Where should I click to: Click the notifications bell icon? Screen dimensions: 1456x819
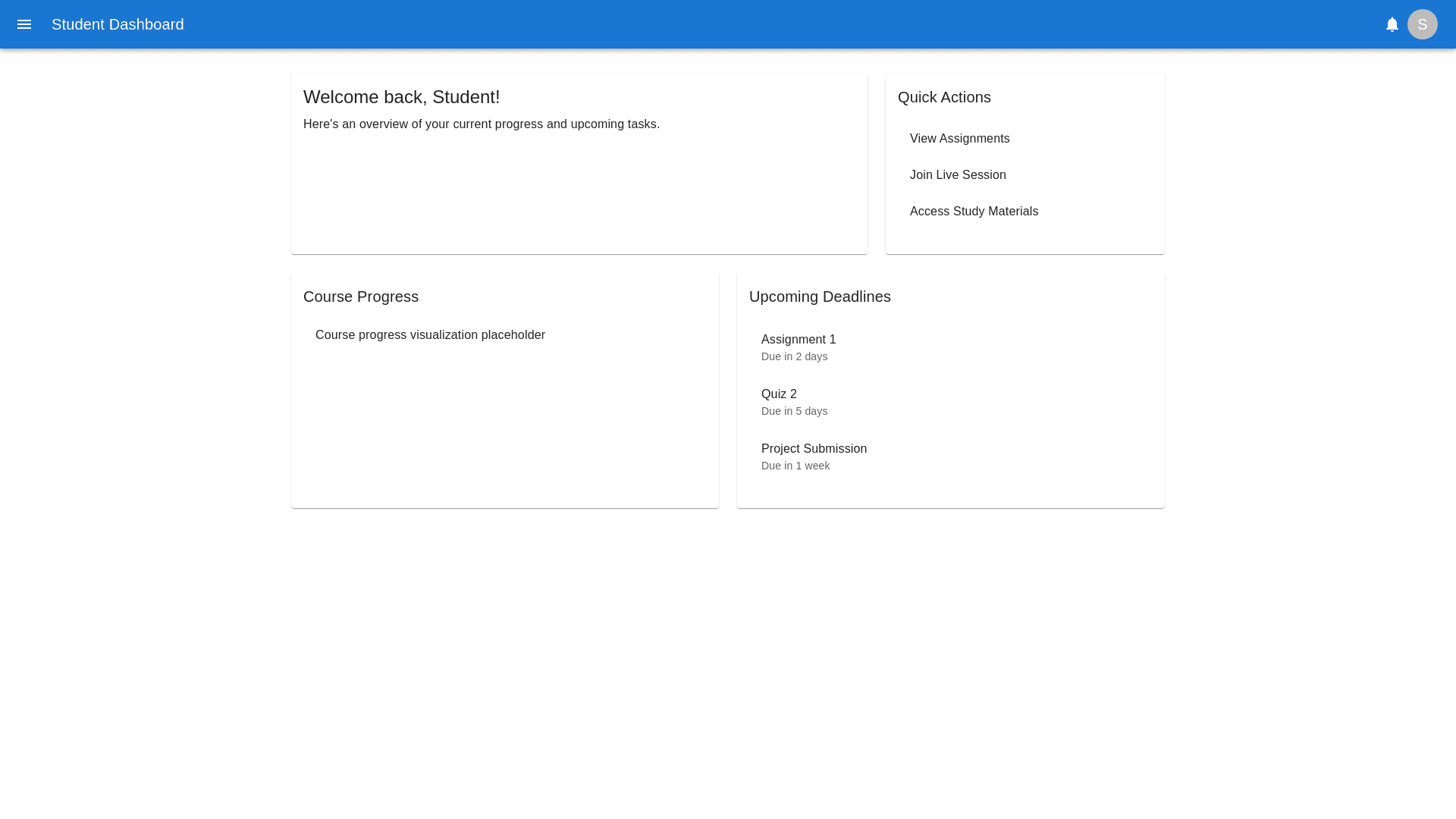click(1392, 24)
